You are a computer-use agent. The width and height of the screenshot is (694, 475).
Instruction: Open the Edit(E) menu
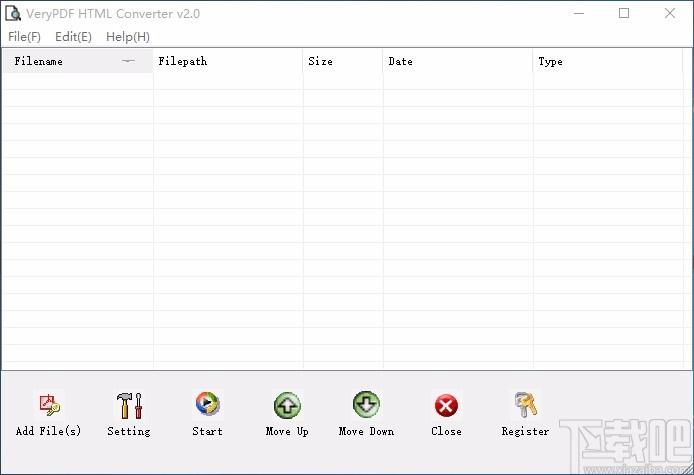tap(73, 37)
